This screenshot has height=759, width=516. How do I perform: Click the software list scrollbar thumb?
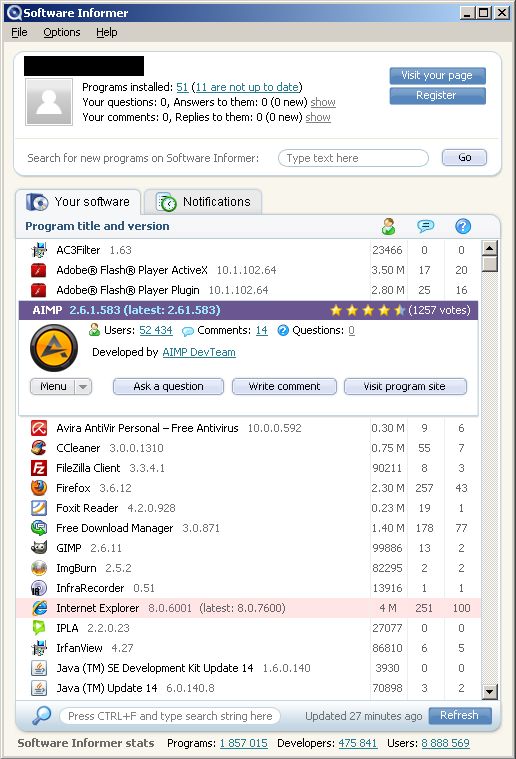pos(490,264)
